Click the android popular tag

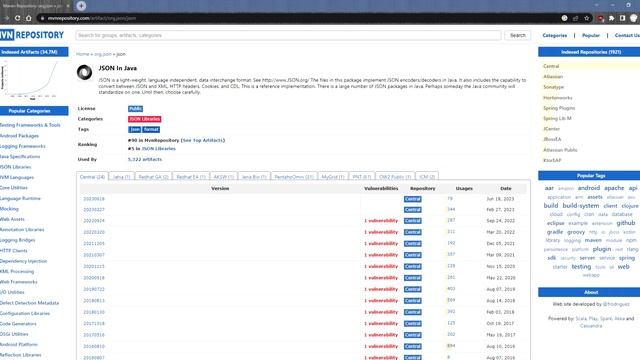tap(589, 188)
